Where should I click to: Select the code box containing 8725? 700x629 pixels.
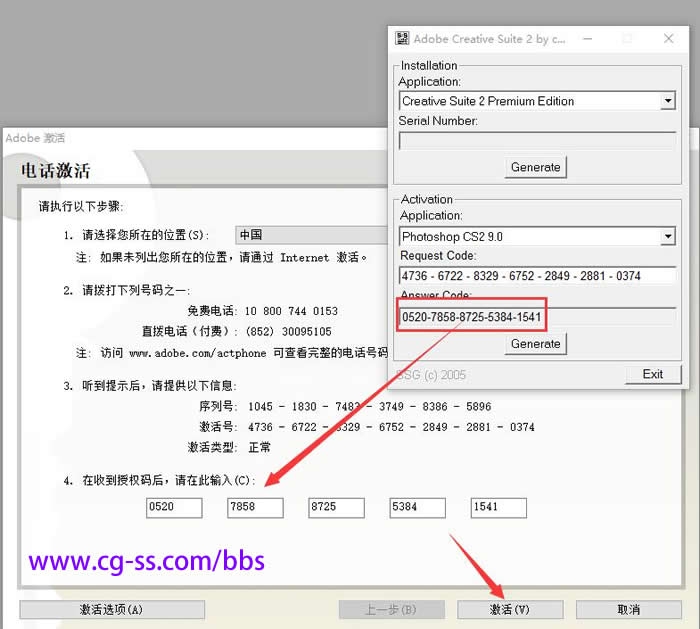pyautogui.click(x=336, y=508)
